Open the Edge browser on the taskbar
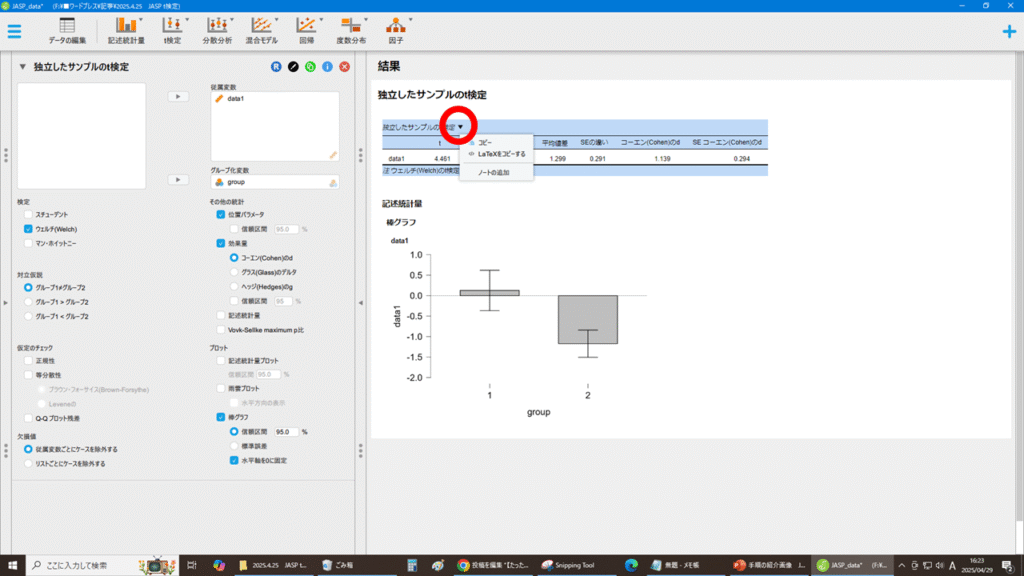 coord(631,566)
